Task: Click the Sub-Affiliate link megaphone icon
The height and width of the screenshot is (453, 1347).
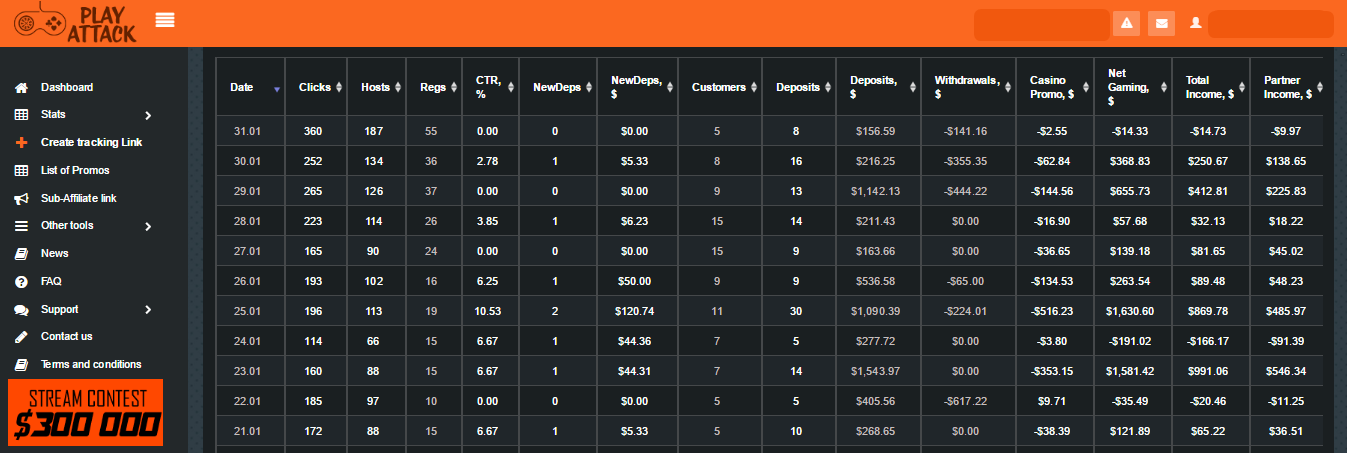Action: [x=21, y=199]
